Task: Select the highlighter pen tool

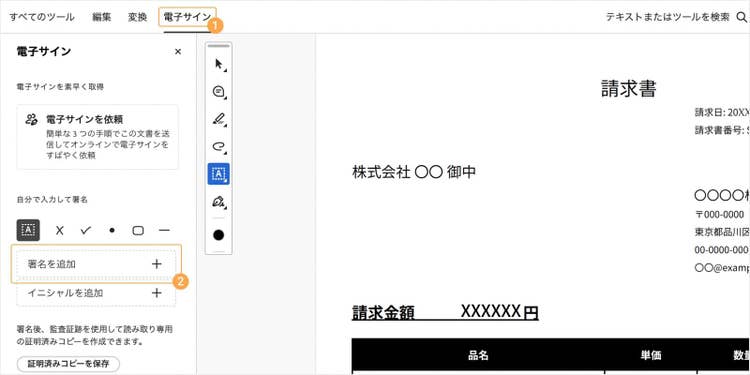Action: (x=219, y=119)
